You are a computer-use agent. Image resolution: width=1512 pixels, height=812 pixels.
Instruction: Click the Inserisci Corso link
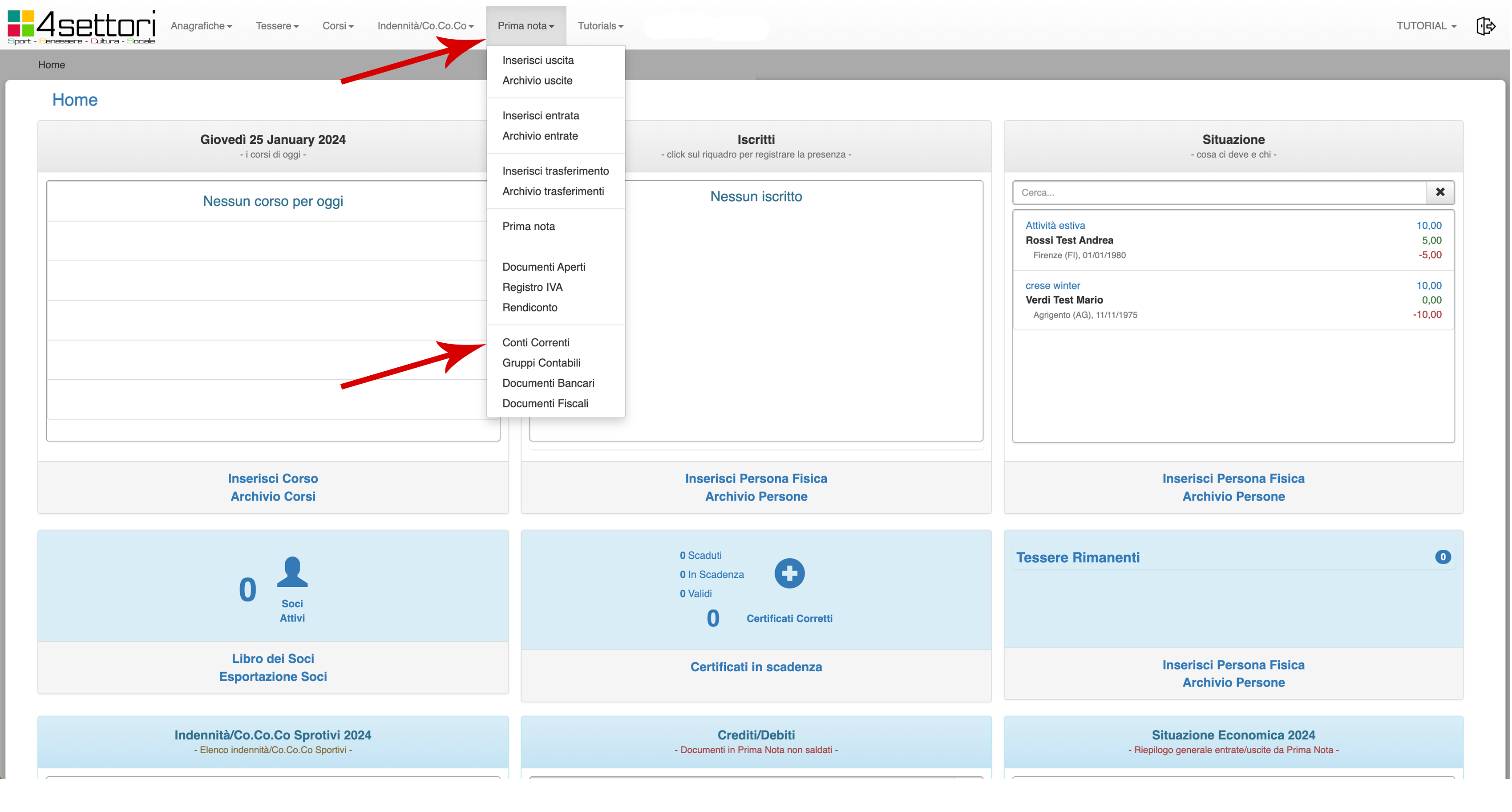point(272,479)
